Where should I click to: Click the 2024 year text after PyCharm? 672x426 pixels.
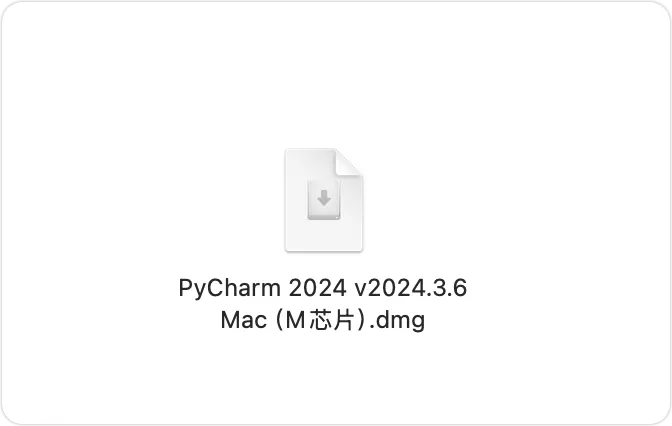click(317, 288)
